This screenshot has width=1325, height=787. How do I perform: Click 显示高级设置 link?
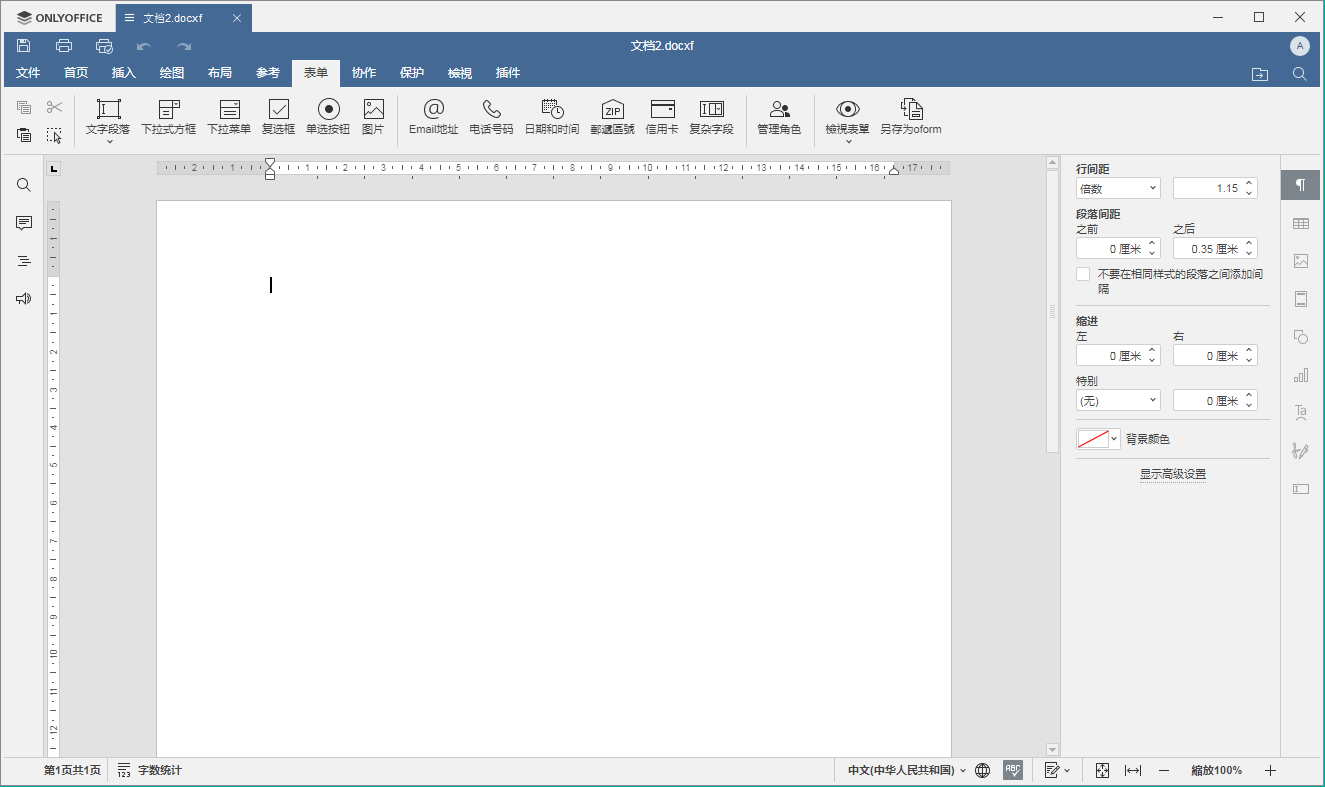click(1172, 474)
